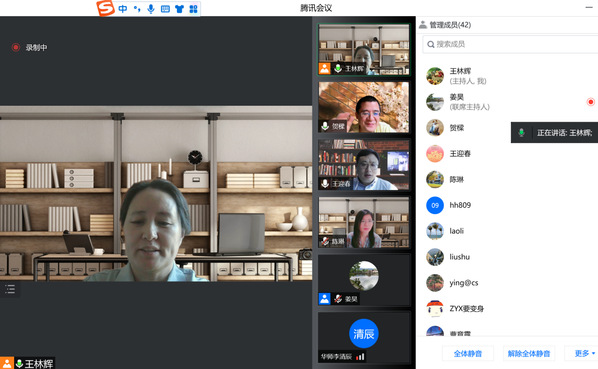This screenshot has height=369, width=598.
Task: Click 姜昊's muted microphone icon in thumbnail
Action: point(338,298)
